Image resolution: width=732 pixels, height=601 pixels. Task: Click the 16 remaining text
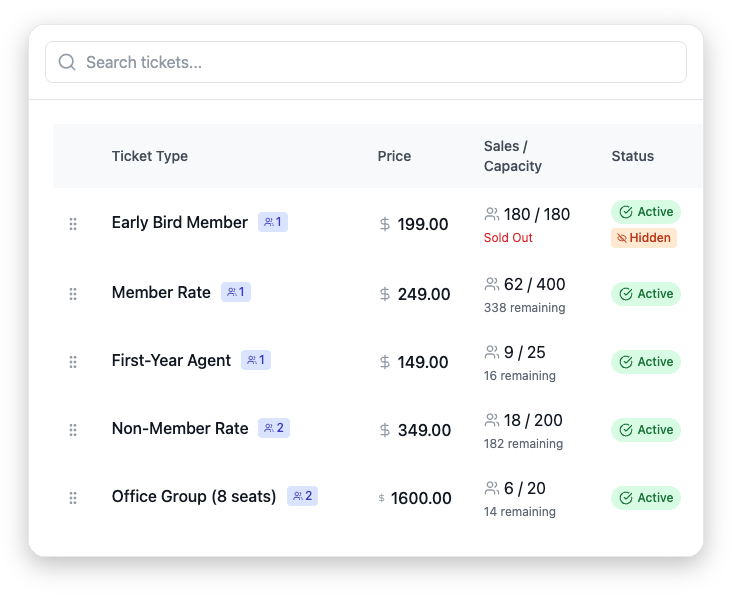(520, 376)
